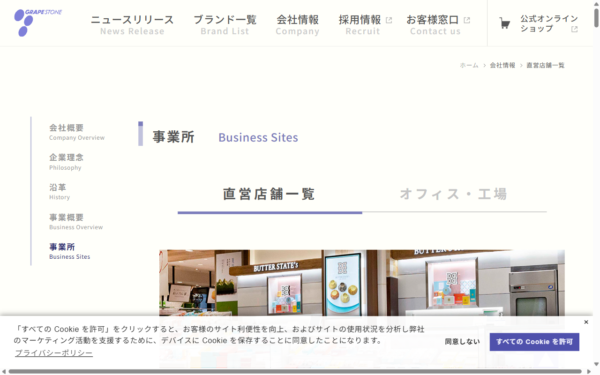Go to 会社概要 Company Overview in sidebar
The height and width of the screenshot is (375, 600).
pos(77,132)
